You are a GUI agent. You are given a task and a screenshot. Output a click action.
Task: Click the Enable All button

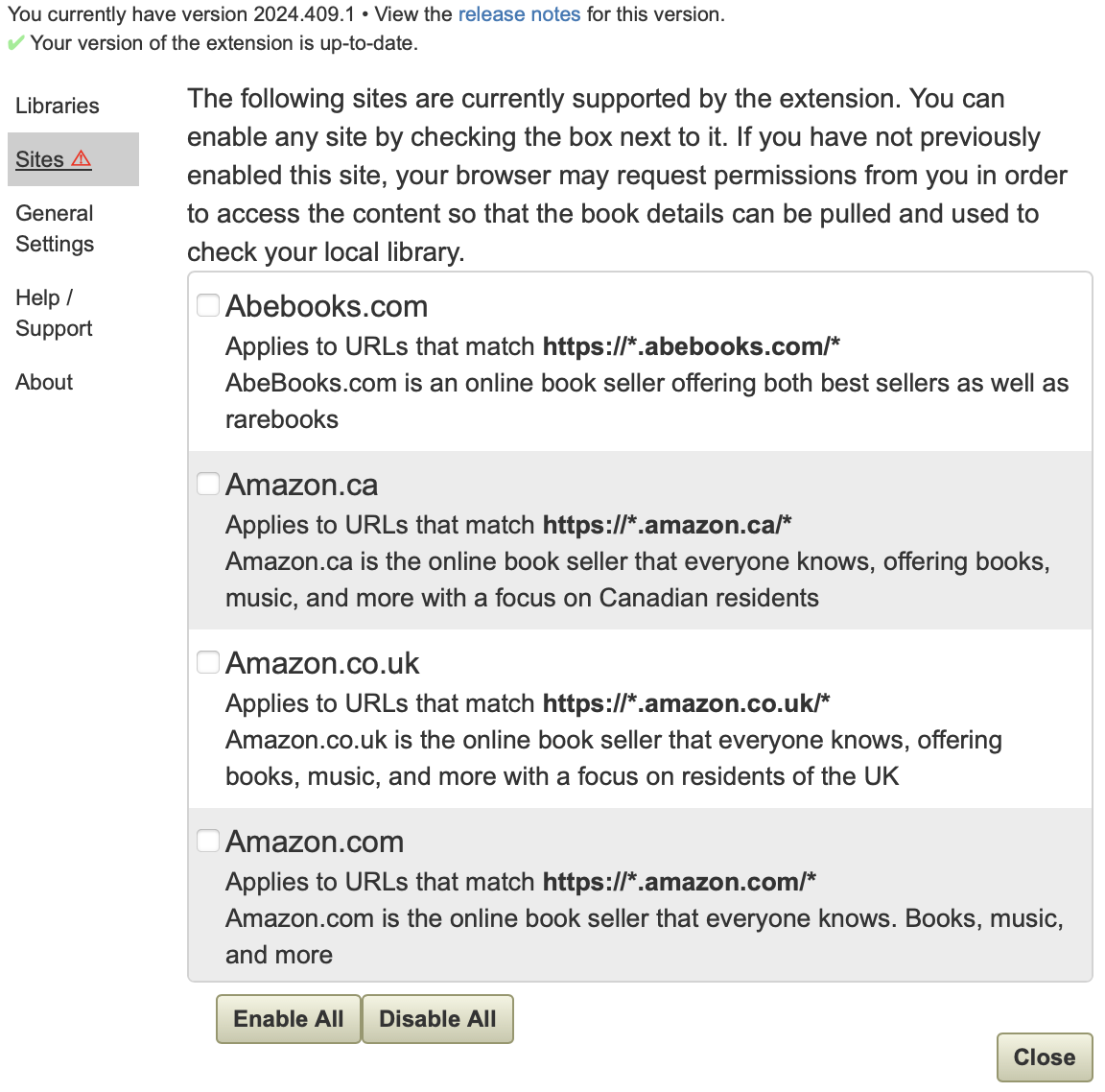(288, 1018)
